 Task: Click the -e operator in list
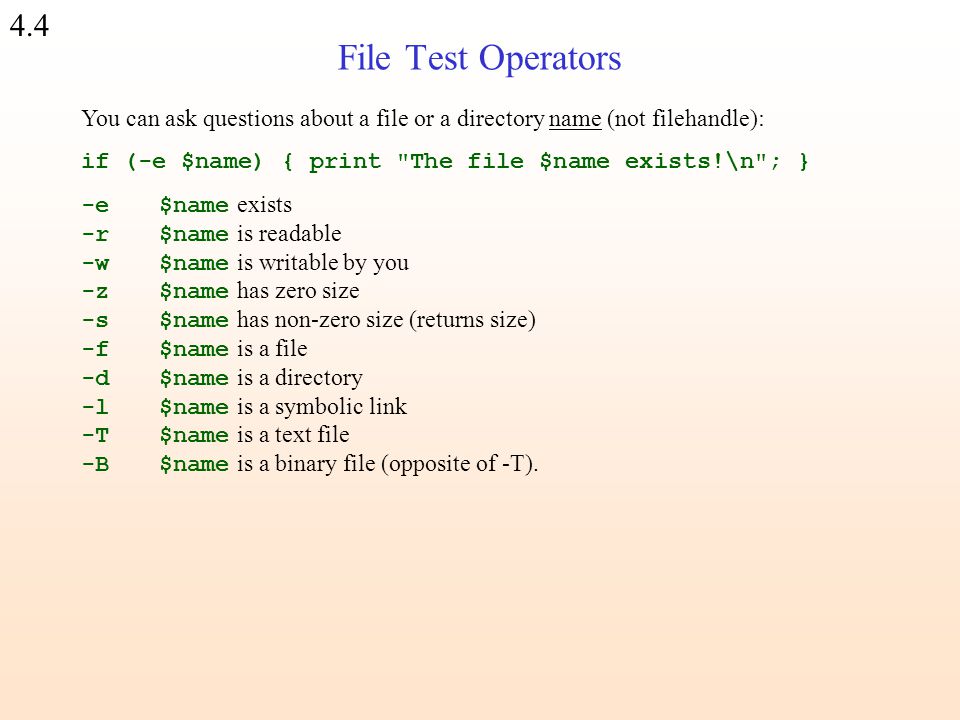[x=96, y=204]
